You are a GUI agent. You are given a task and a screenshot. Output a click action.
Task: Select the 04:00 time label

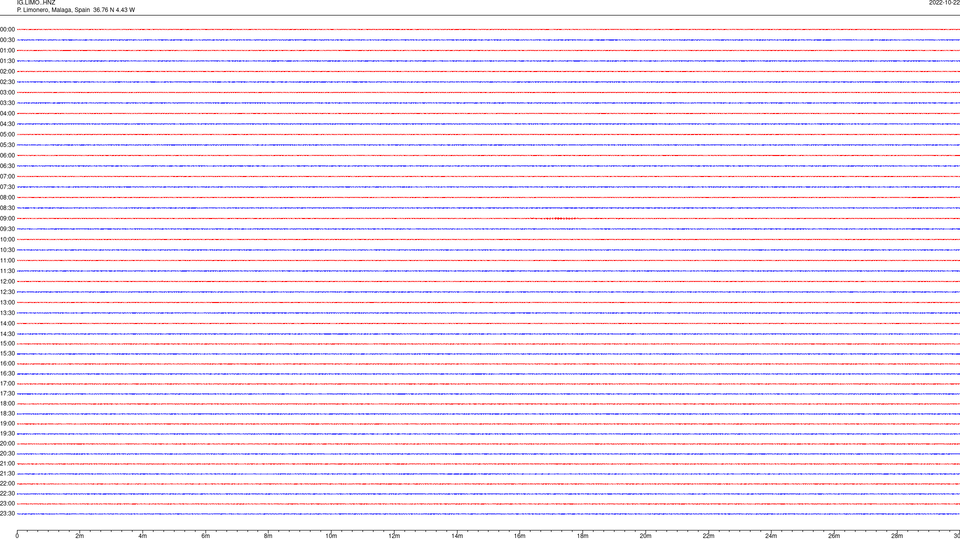click(x=7, y=113)
